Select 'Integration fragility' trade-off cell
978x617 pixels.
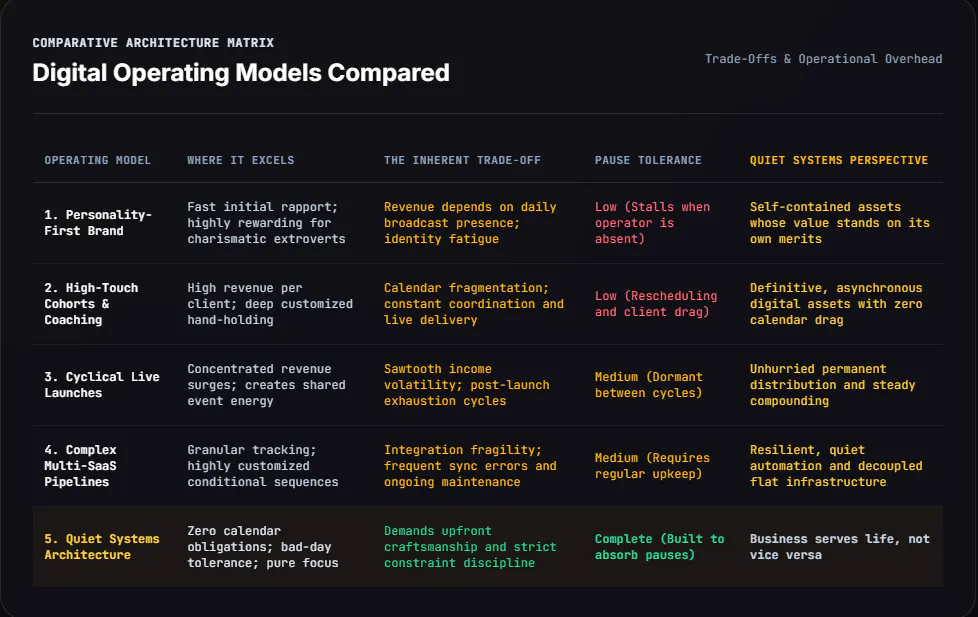click(x=470, y=466)
